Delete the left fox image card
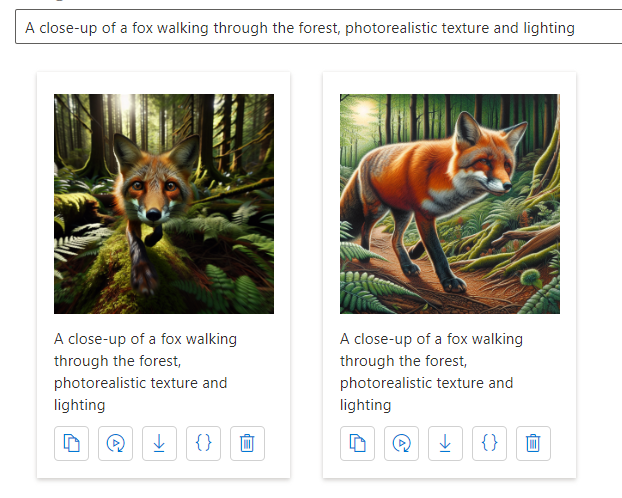Viewport: 622px width, 498px height. 247,443
